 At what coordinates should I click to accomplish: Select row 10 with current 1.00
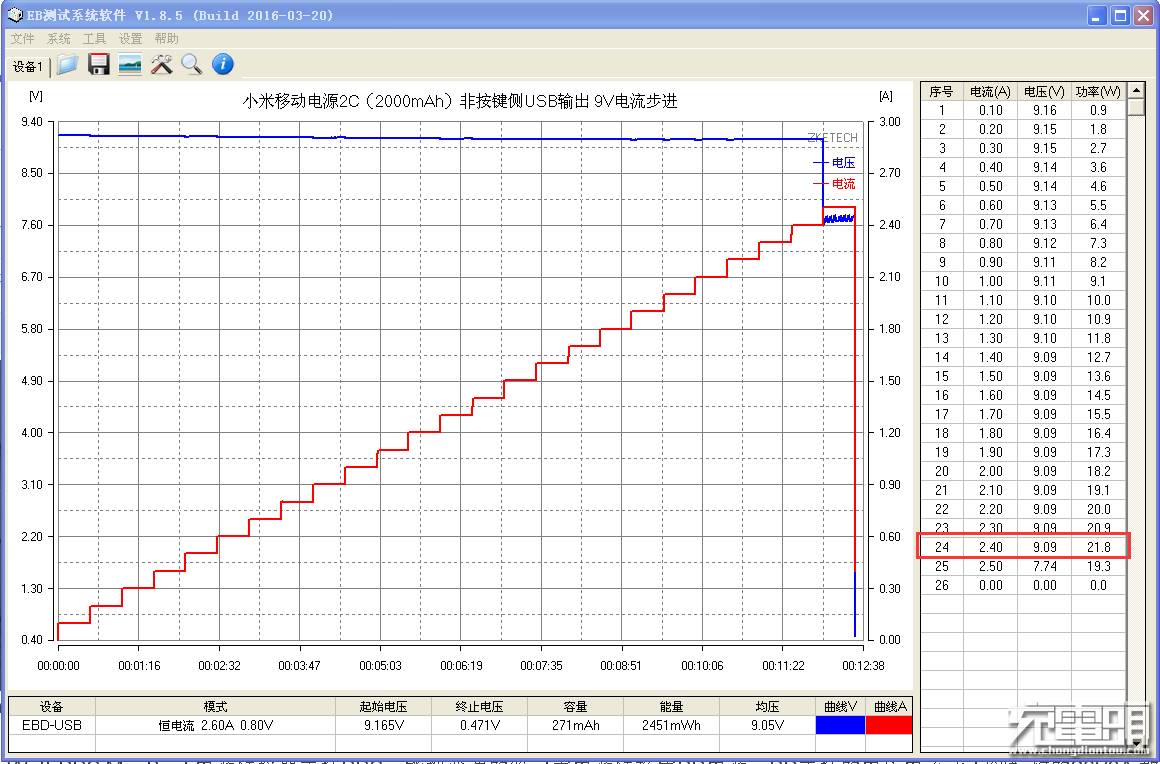point(1024,281)
